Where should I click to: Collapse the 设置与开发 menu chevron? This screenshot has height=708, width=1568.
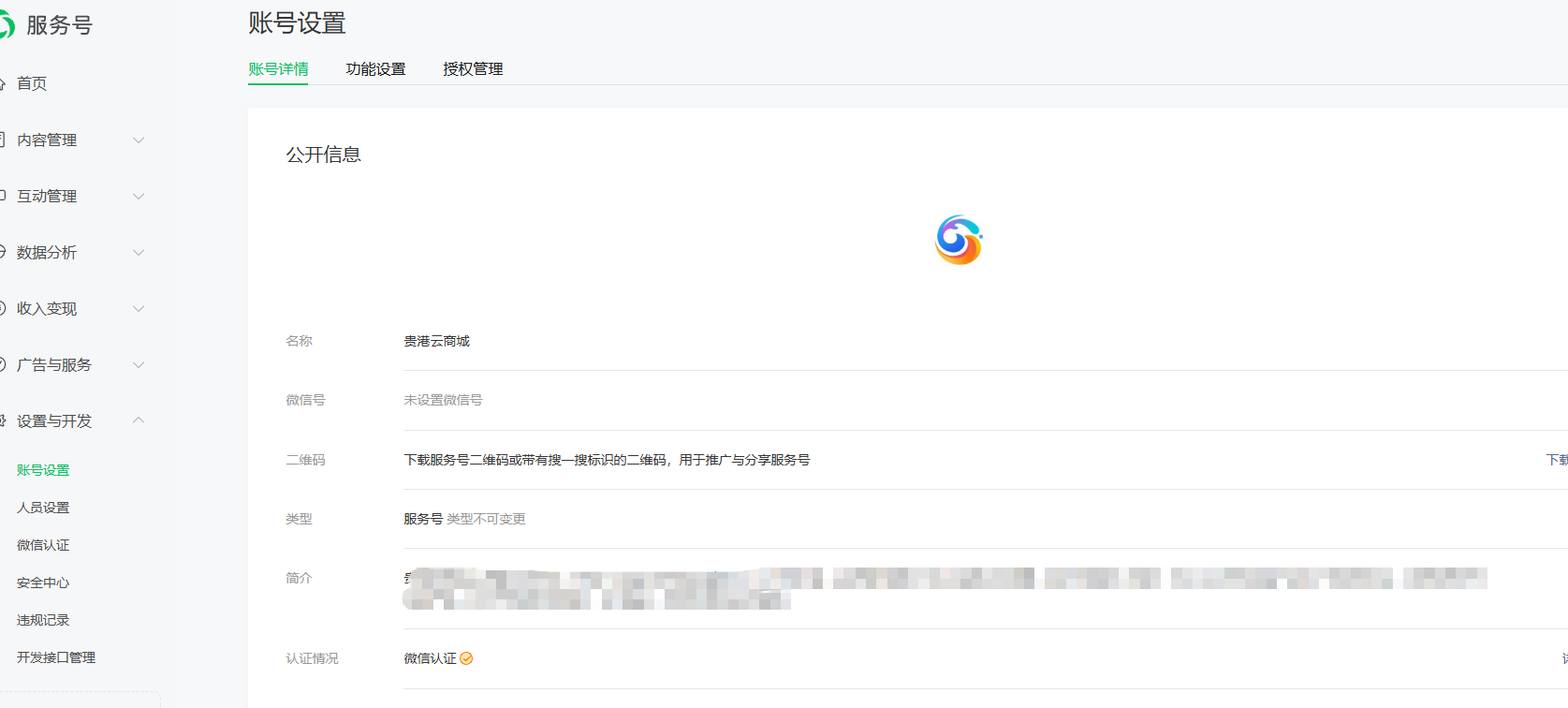coord(139,420)
